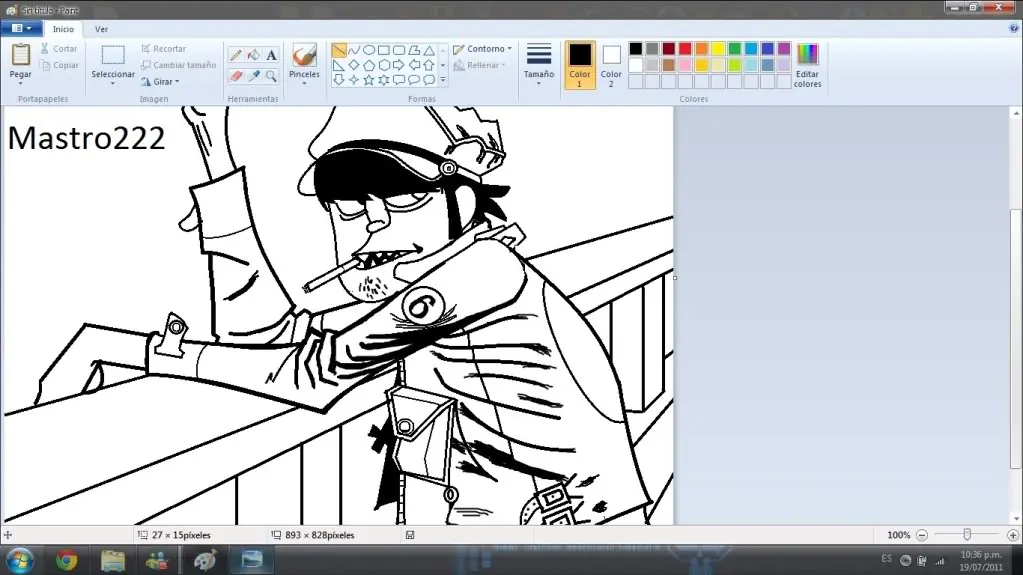
Task: Choose the Oval shape
Action: 369,50
